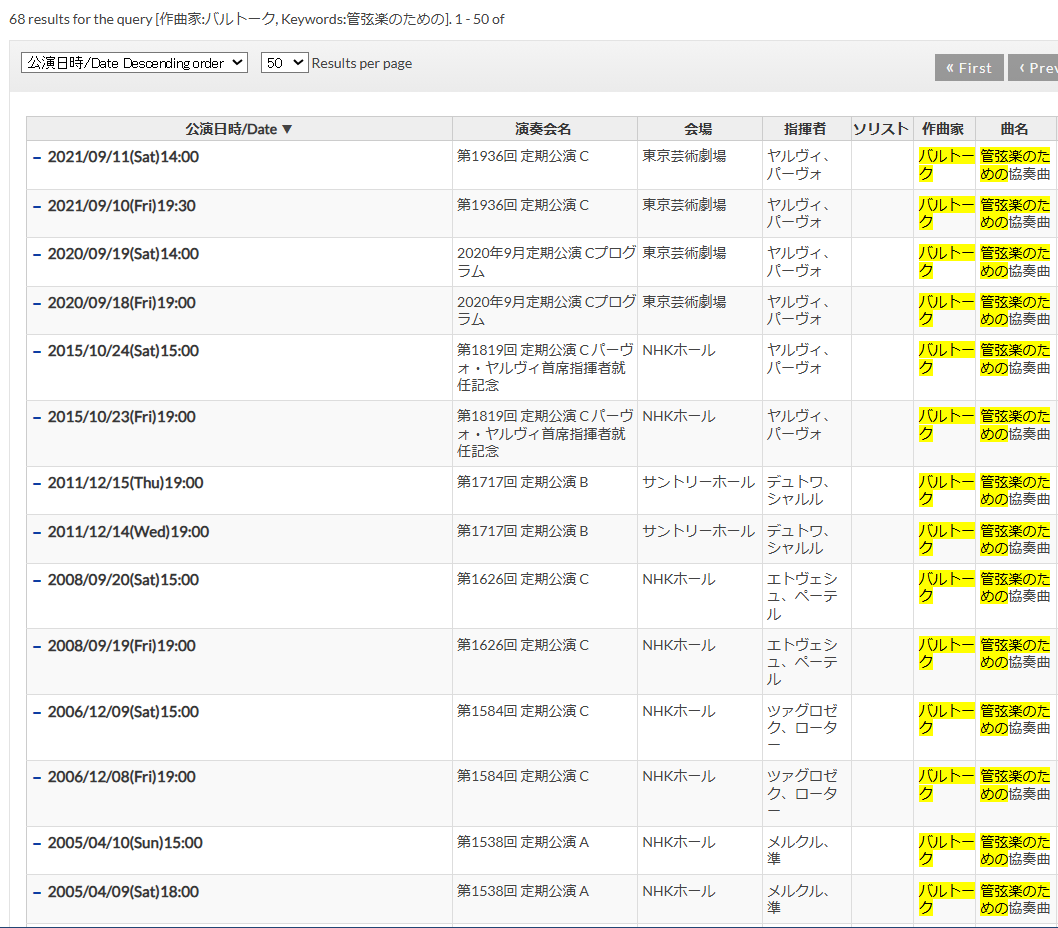Collapse the 2021/09/11(Sat)14:00 row

pyautogui.click(x=37, y=157)
